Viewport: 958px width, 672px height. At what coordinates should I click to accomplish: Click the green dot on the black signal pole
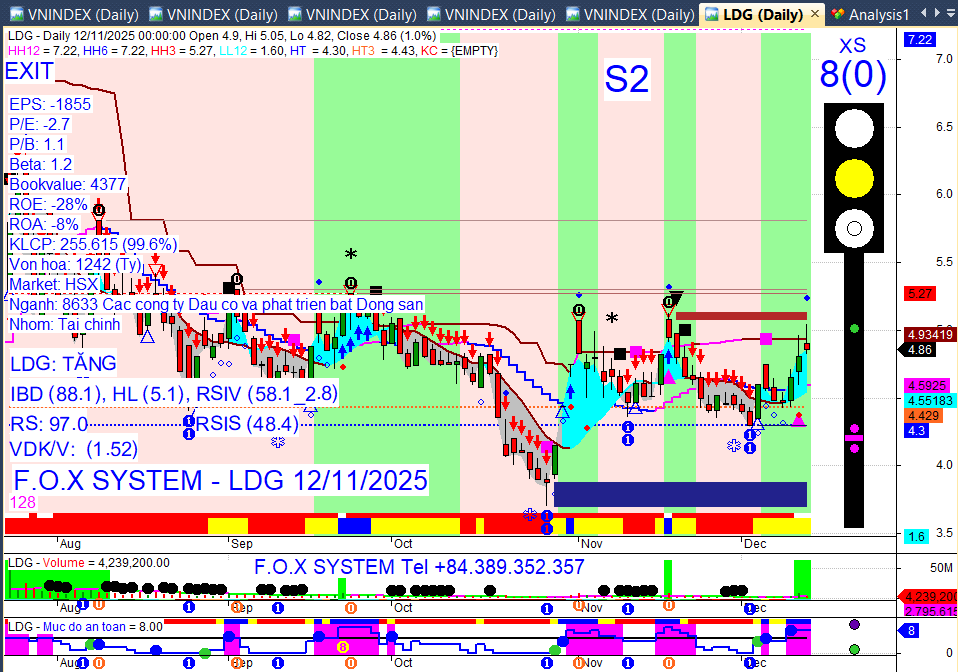pos(854,329)
